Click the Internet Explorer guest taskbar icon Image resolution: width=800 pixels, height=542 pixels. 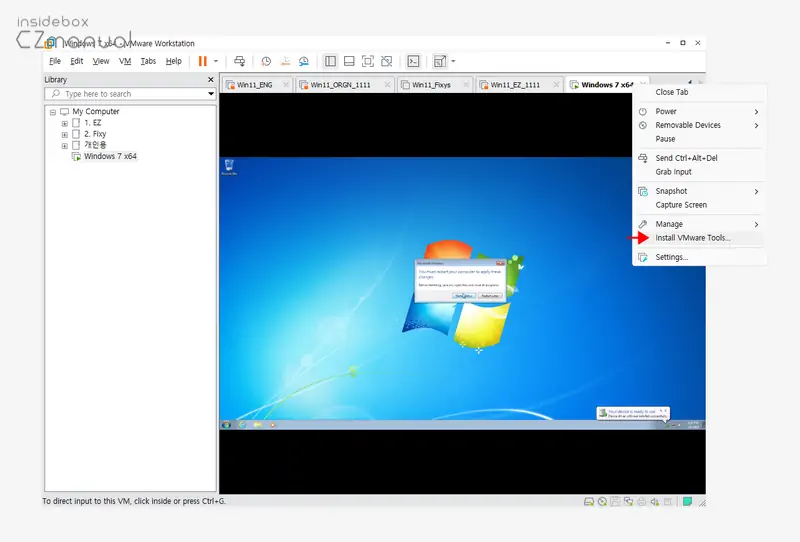tap(242, 425)
